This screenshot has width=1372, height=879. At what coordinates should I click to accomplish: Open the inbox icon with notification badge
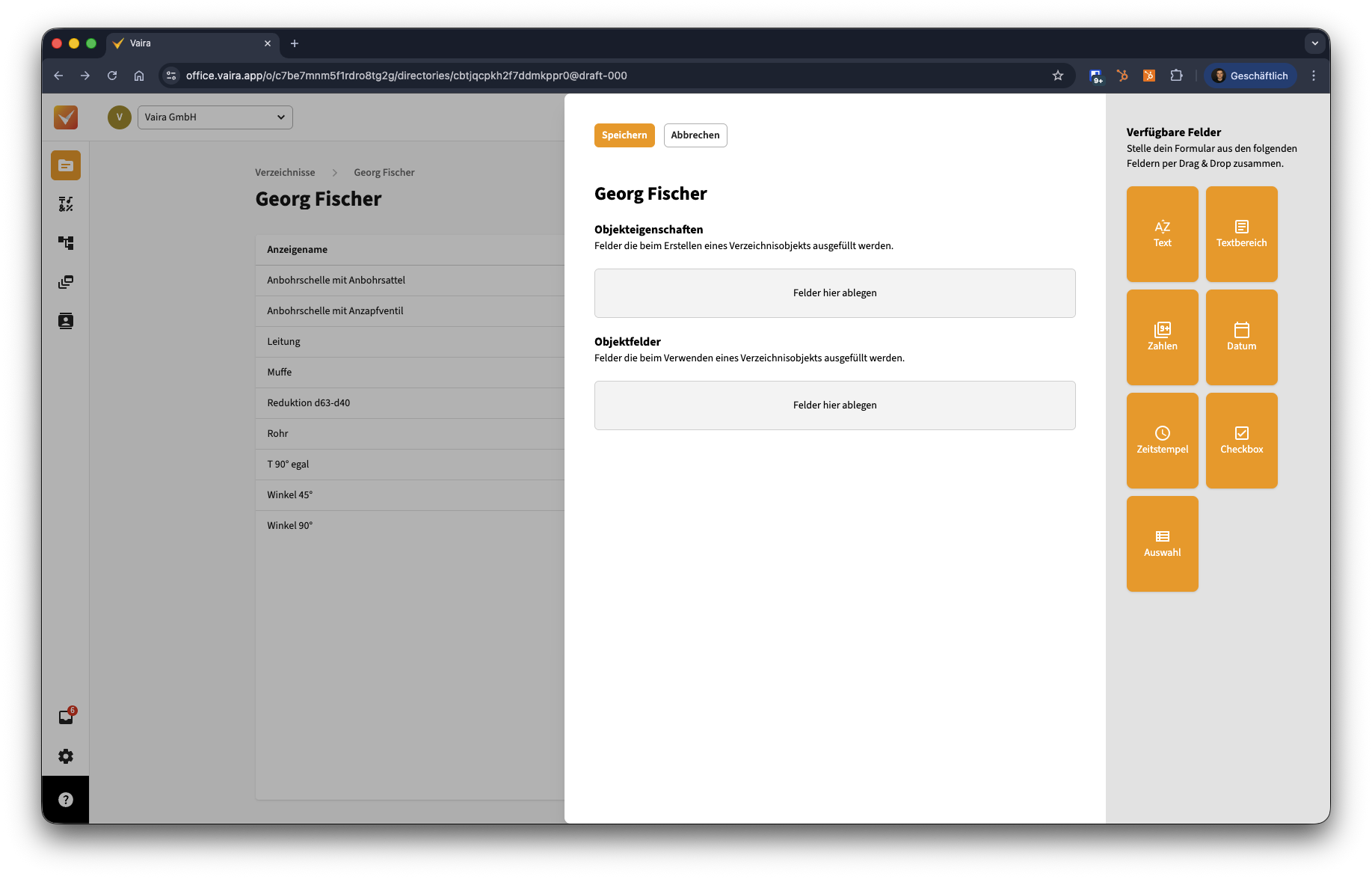66,717
